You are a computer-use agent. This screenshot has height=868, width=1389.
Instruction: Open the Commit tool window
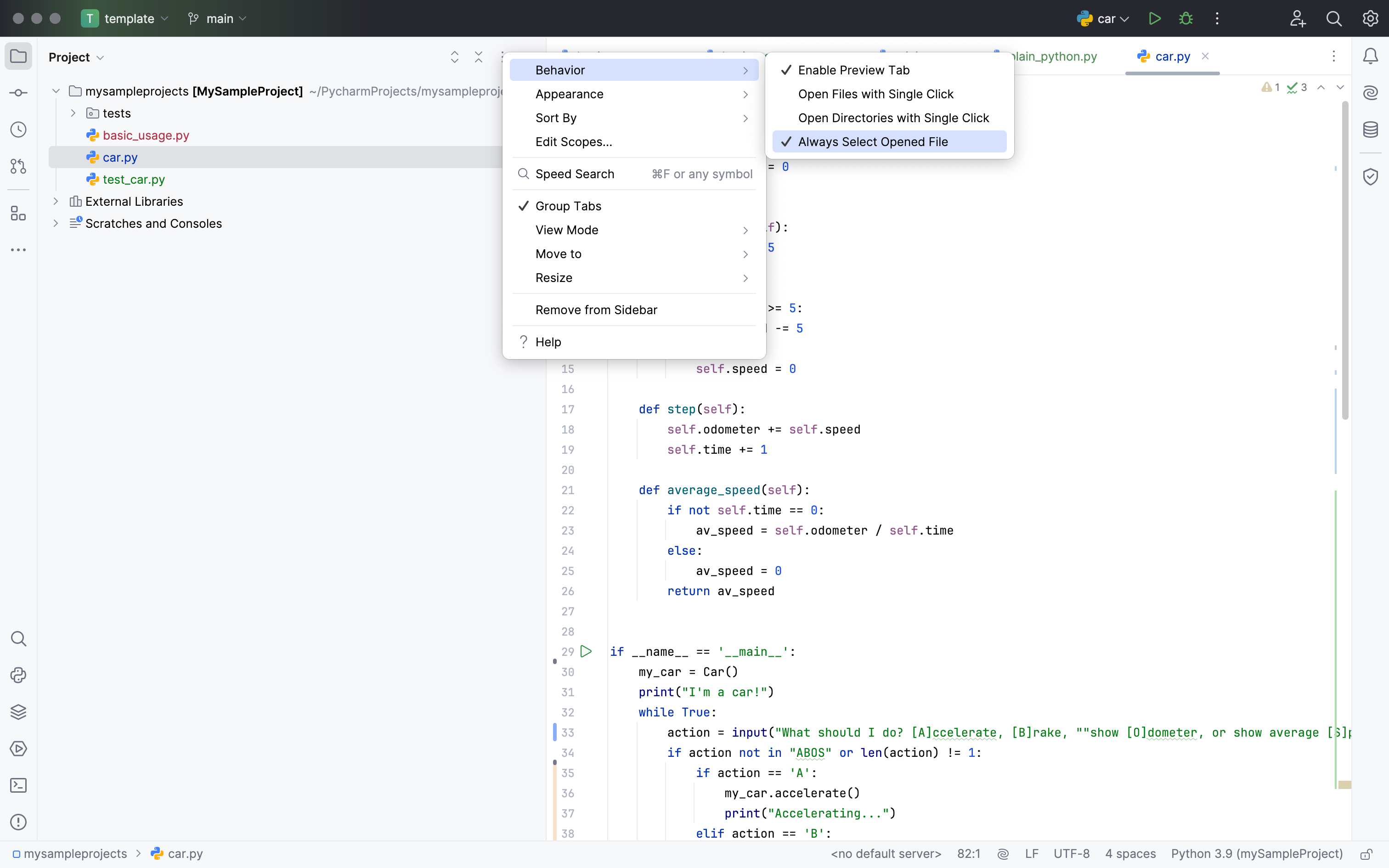pos(18,92)
